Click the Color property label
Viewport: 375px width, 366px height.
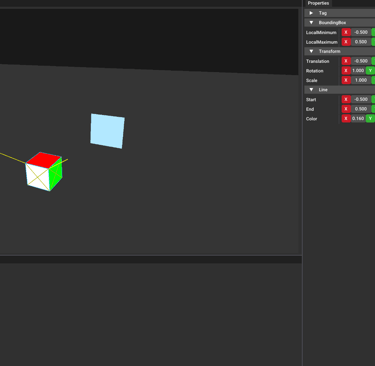click(311, 119)
